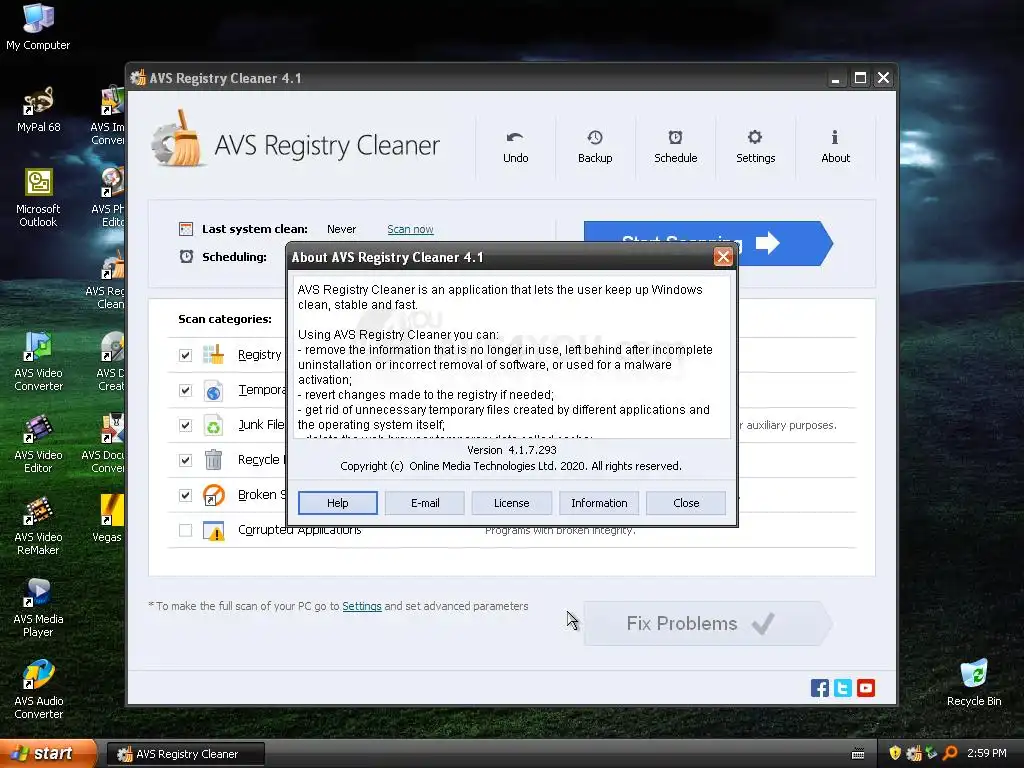Viewport: 1024px width, 768px height.
Task: Select the AVS Video Converter desktop icon
Action: point(39,362)
